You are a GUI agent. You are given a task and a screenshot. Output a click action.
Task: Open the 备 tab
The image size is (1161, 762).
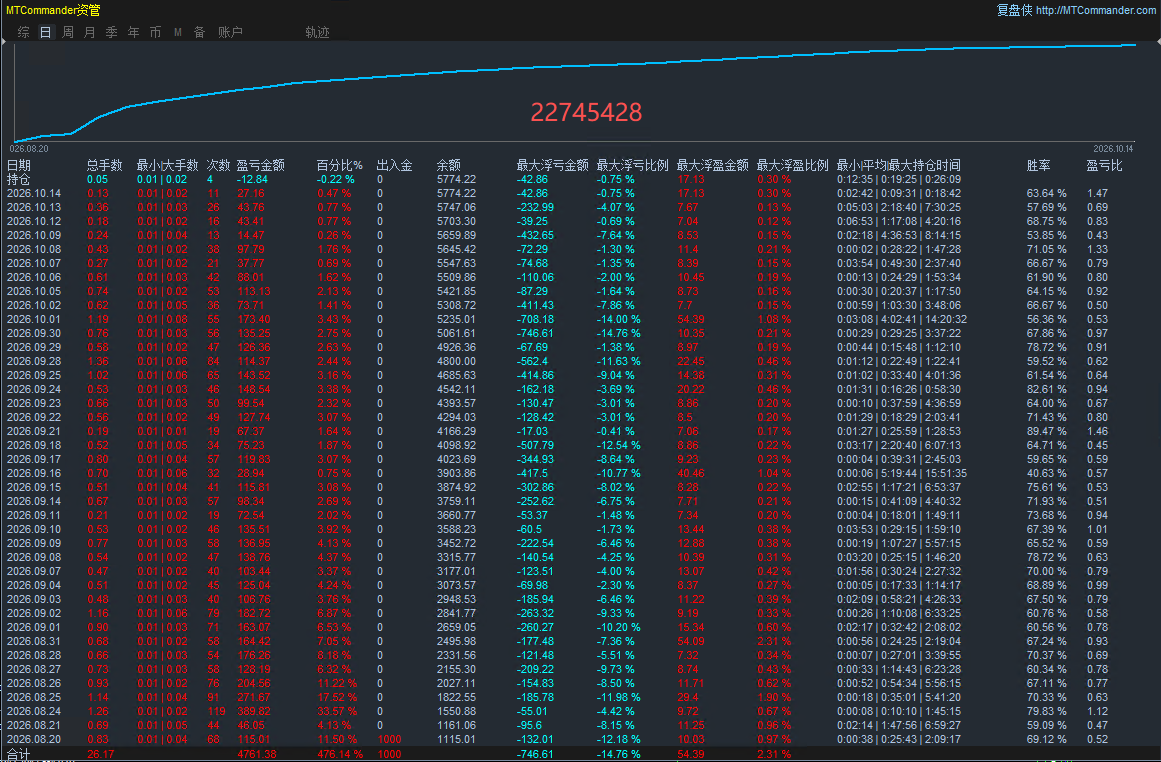[199, 32]
